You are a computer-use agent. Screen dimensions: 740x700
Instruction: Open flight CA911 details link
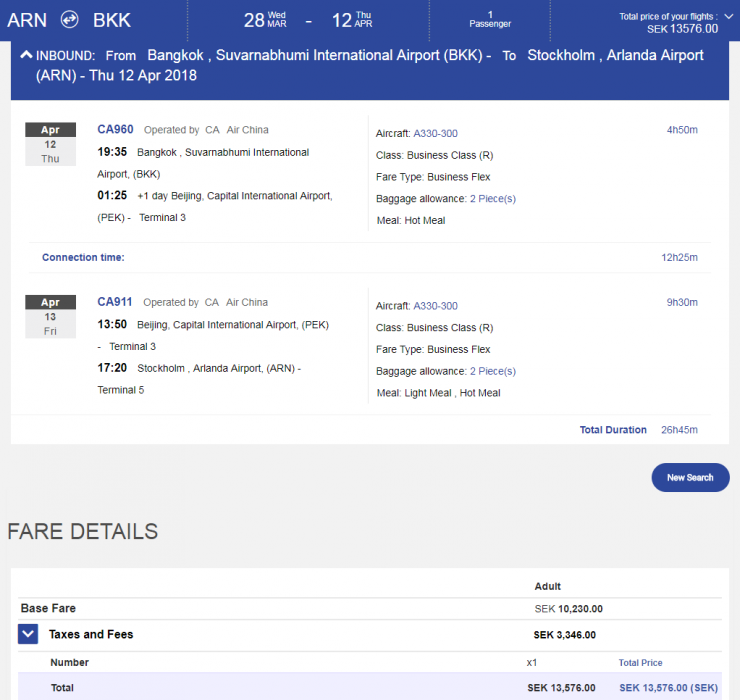(x=115, y=302)
